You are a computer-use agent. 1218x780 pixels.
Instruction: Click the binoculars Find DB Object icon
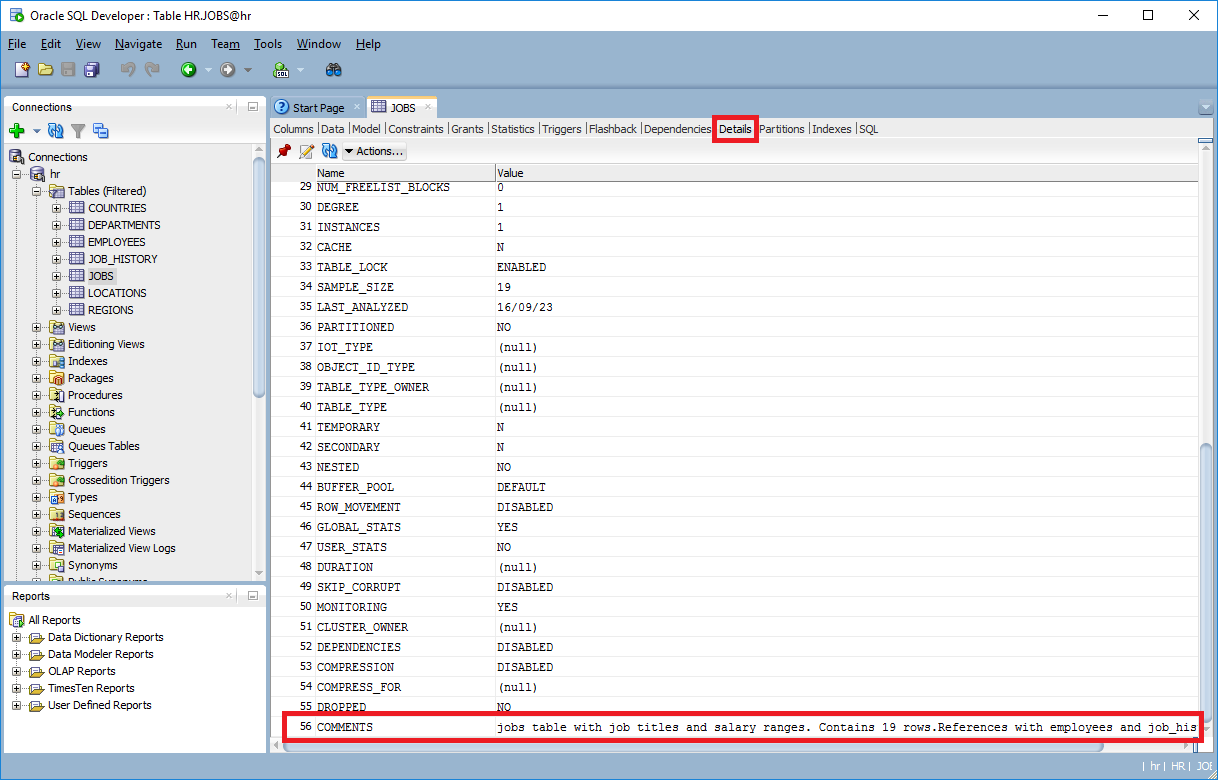coord(334,70)
